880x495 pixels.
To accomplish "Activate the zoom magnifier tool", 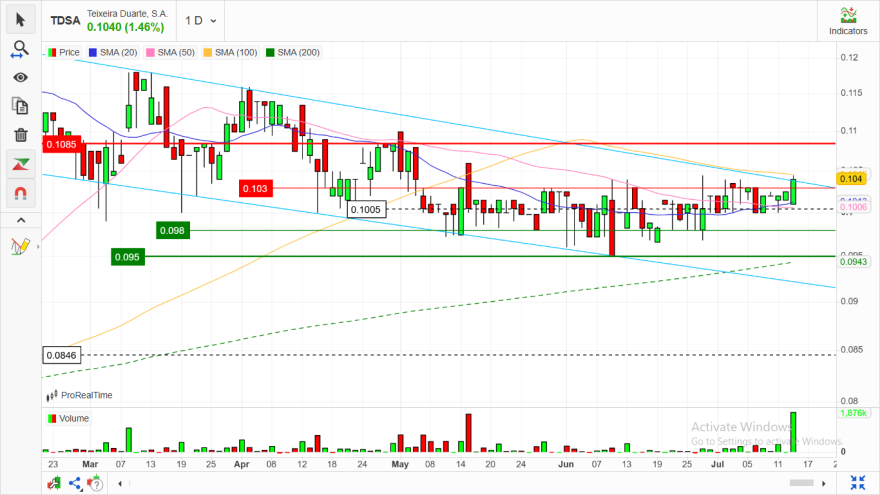I will 20,49.
